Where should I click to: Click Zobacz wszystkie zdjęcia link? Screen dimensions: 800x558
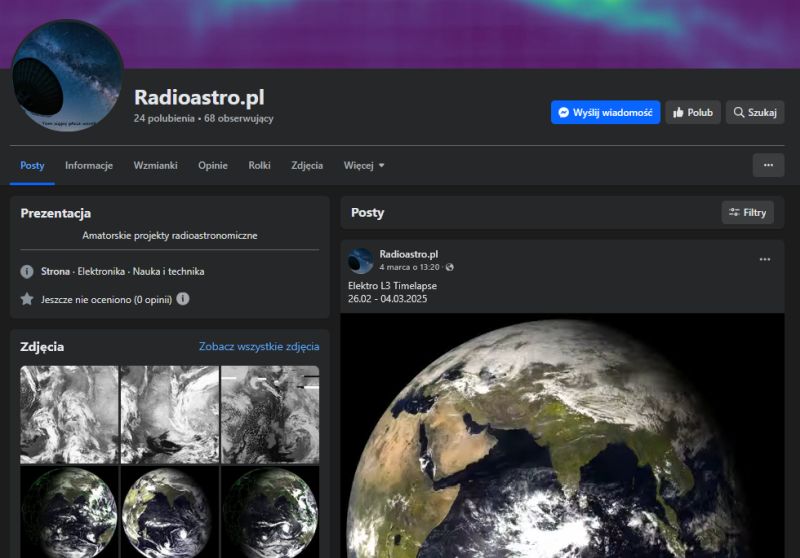[x=259, y=346]
